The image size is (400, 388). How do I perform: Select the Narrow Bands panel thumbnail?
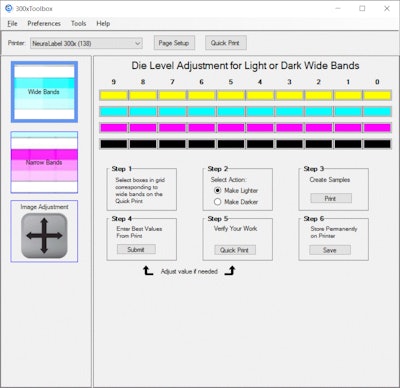pyautogui.click(x=44, y=162)
